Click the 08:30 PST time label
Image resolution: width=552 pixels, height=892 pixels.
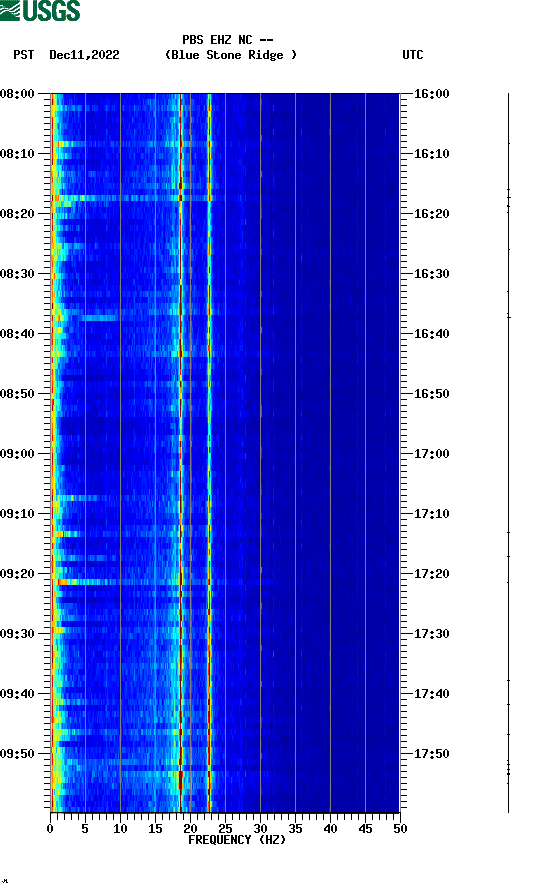coord(18,274)
